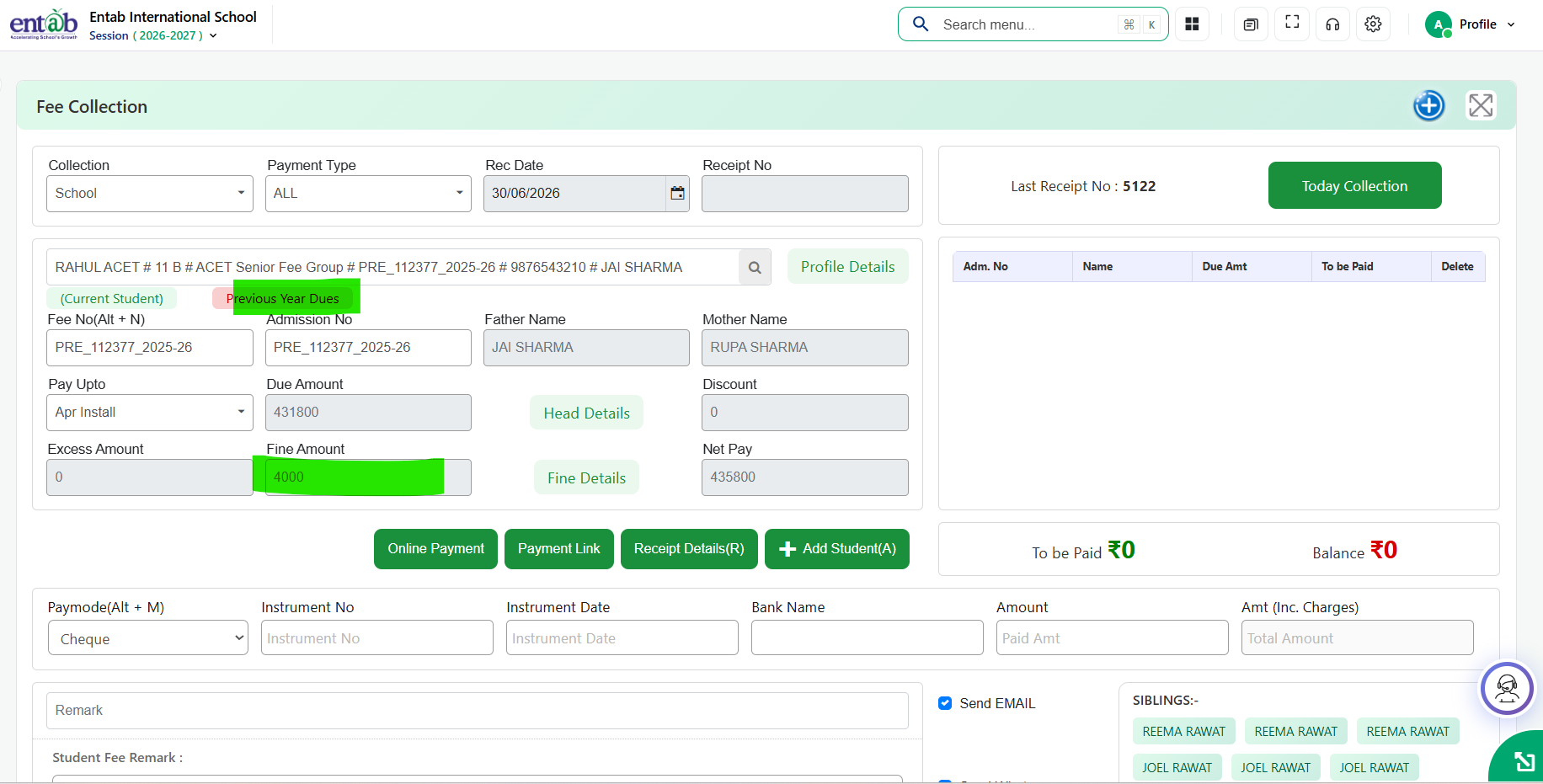Focus the Instrument No field
This screenshot has width=1543, height=784.
pos(377,638)
